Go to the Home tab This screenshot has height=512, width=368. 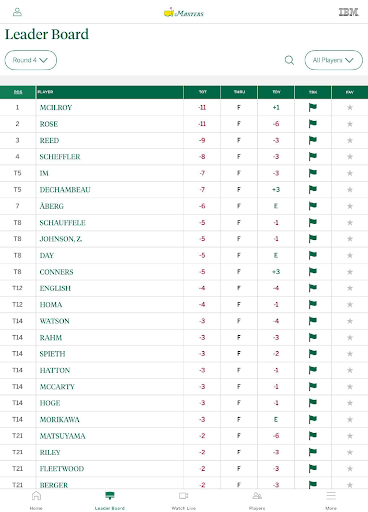click(36, 500)
